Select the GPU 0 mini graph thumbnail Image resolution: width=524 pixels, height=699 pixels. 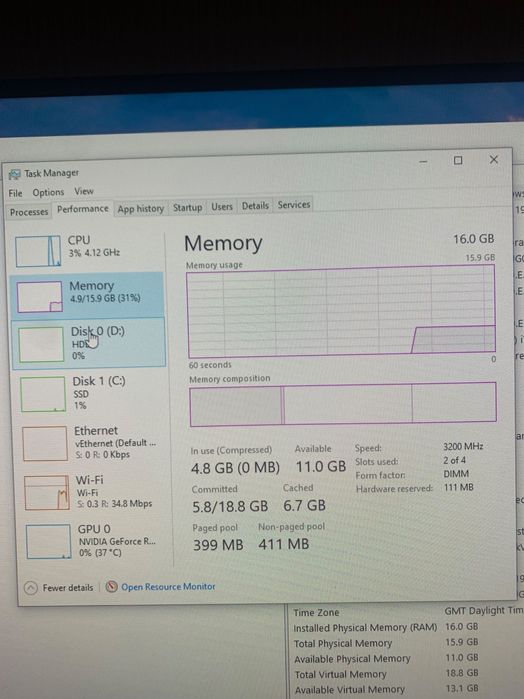pyautogui.click(x=49, y=542)
